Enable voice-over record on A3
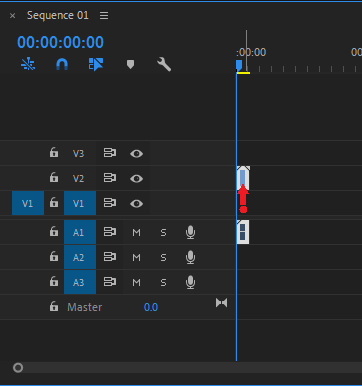This screenshot has width=362, height=386. pyautogui.click(x=190, y=283)
